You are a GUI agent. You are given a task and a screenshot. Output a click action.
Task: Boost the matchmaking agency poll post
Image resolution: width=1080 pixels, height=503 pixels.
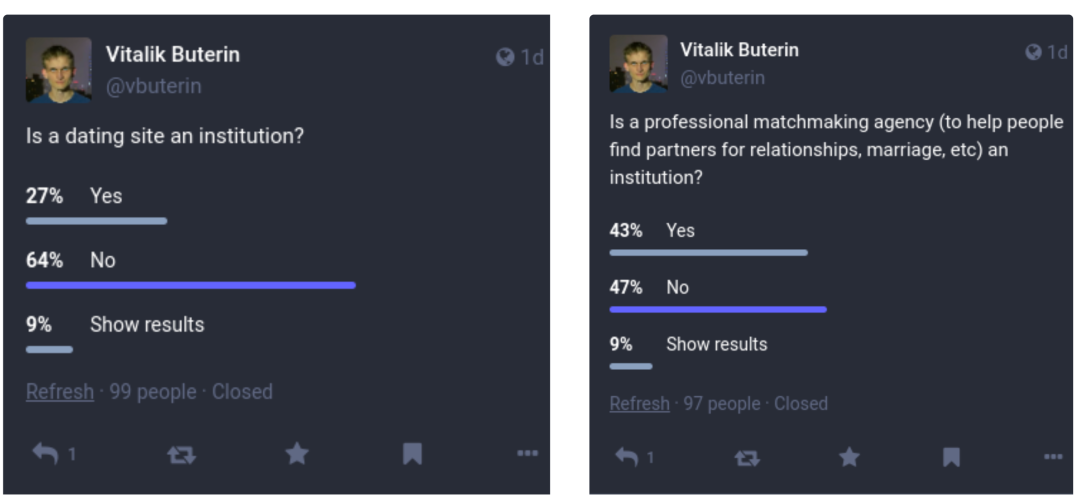point(747,457)
